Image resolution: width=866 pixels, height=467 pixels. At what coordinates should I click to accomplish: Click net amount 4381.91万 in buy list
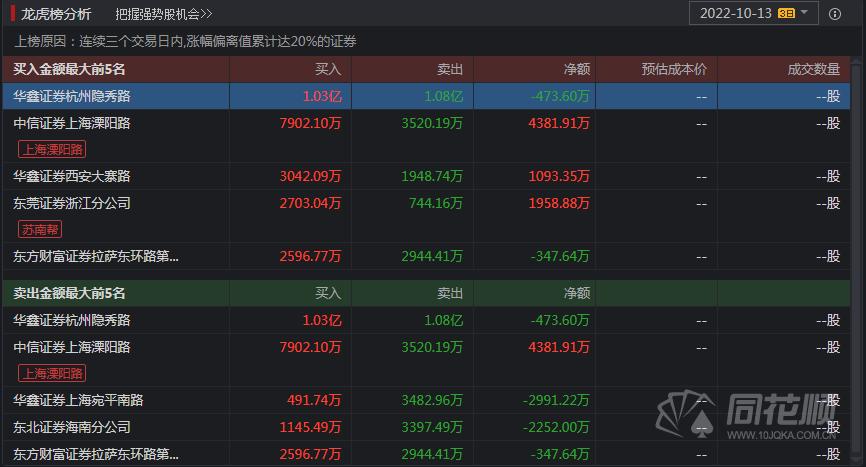[559, 123]
